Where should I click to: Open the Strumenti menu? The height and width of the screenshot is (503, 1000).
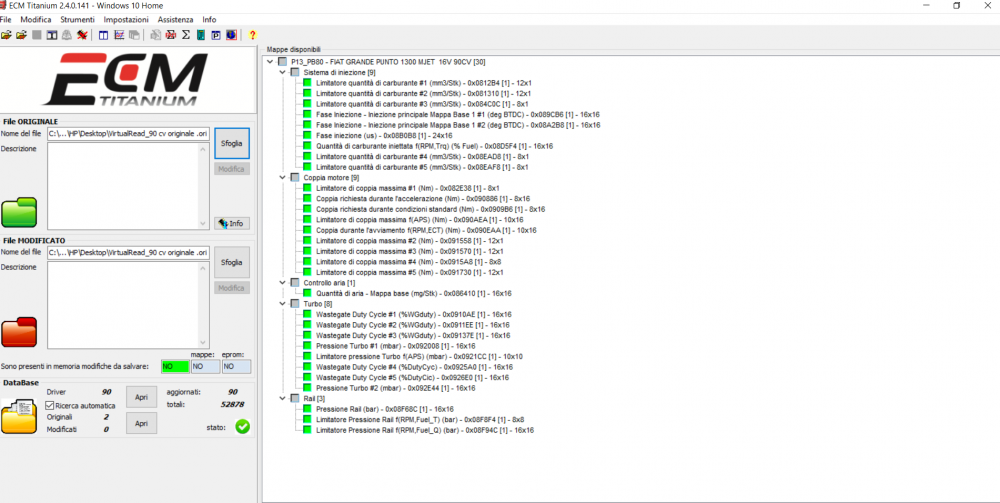point(77,20)
